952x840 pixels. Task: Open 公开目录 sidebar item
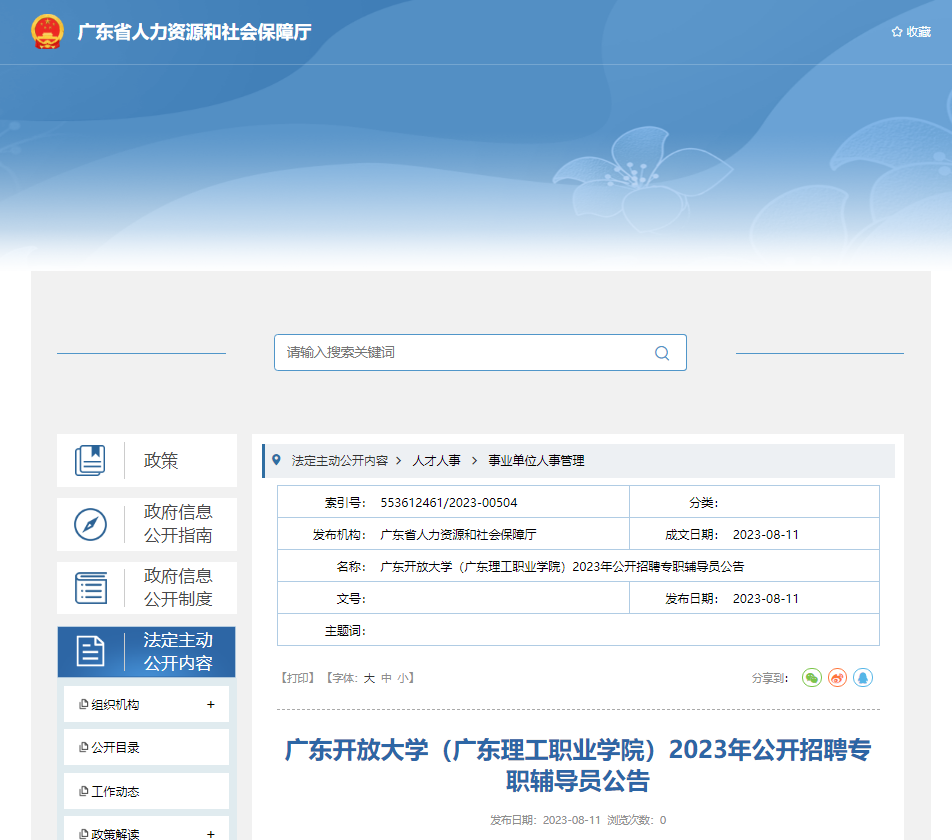(115, 748)
